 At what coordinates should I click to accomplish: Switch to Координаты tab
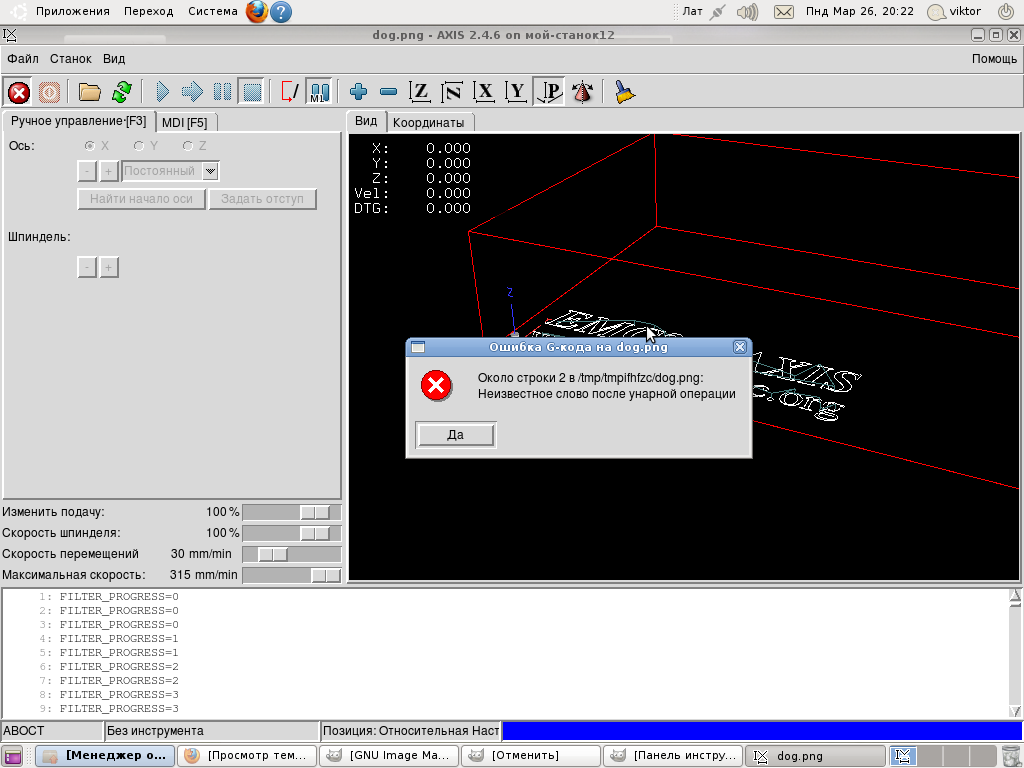click(x=428, y=123)
